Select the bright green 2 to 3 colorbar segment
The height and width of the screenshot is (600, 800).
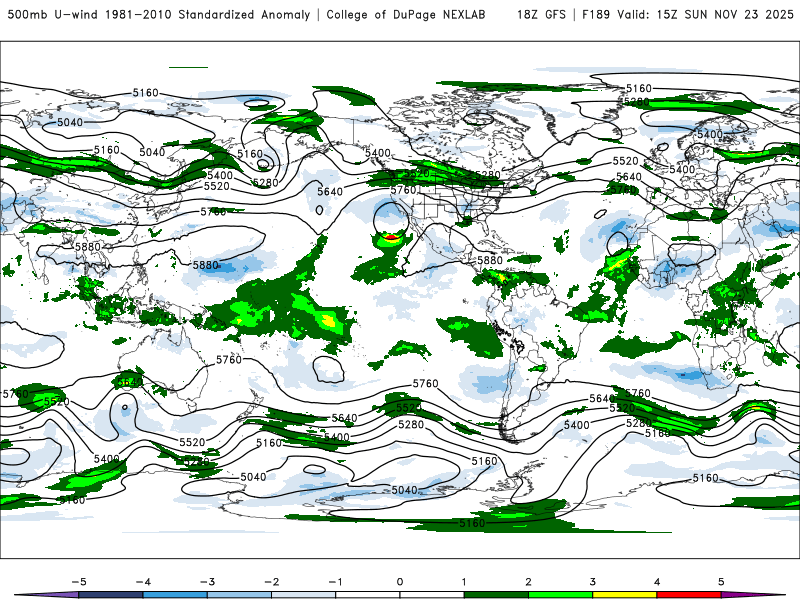(561, 595)
